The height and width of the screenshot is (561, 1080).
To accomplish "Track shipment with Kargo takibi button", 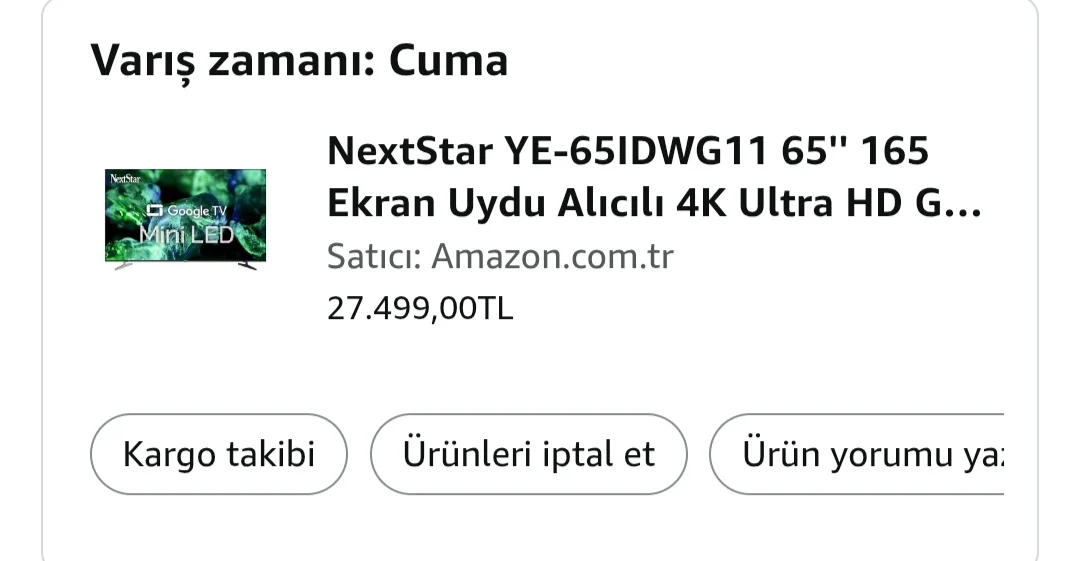I will coord(218,454).
